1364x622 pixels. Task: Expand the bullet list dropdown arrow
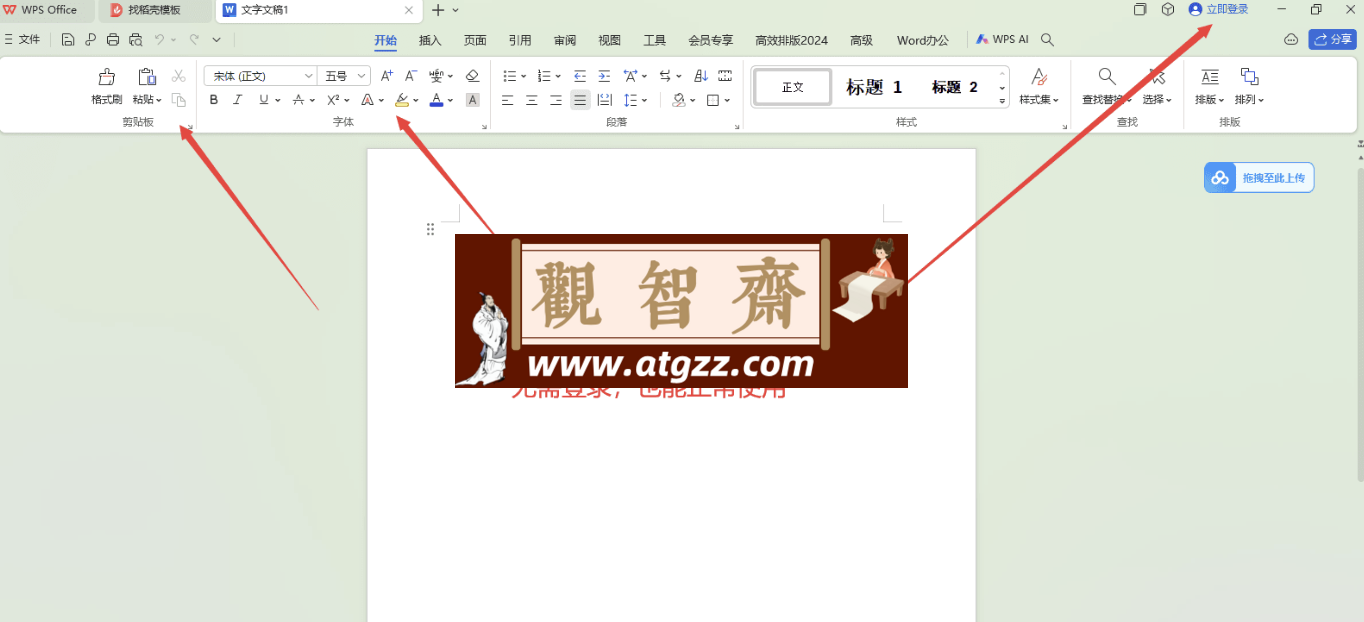(523, 76)
